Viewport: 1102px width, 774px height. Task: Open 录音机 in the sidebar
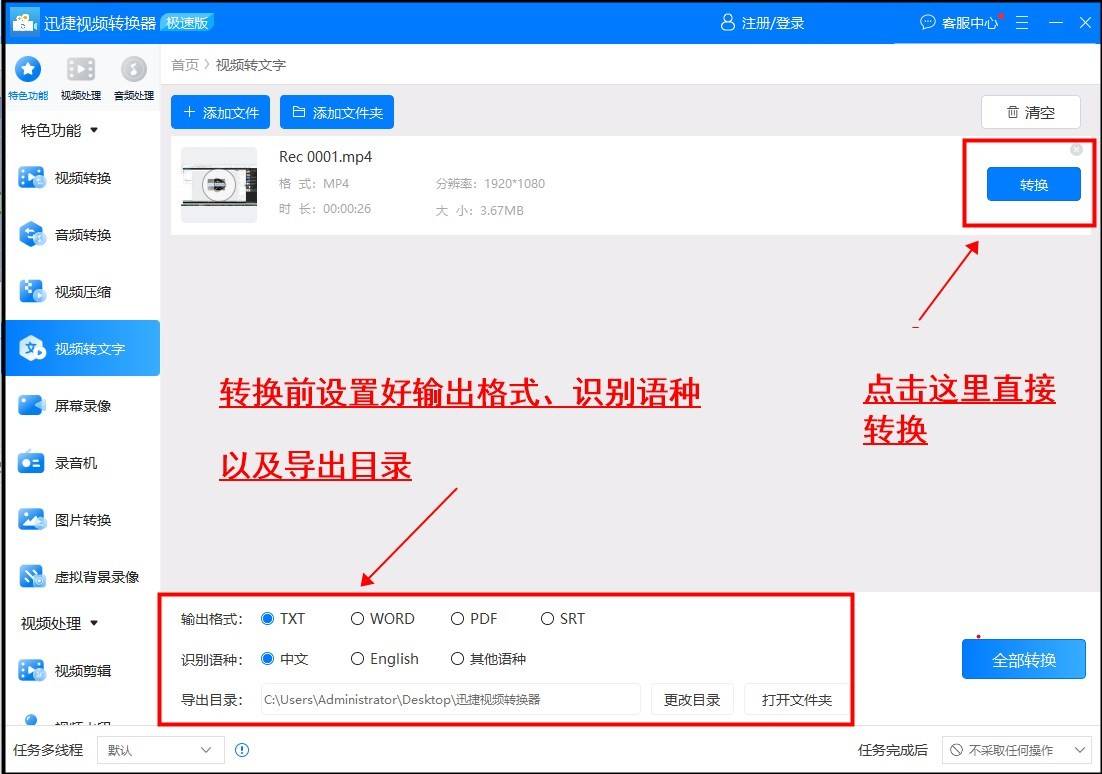point(82,463)
